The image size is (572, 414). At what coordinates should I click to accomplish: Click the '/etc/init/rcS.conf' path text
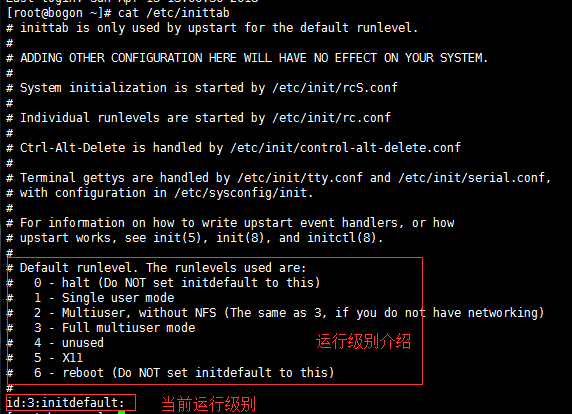coord(335,88)
